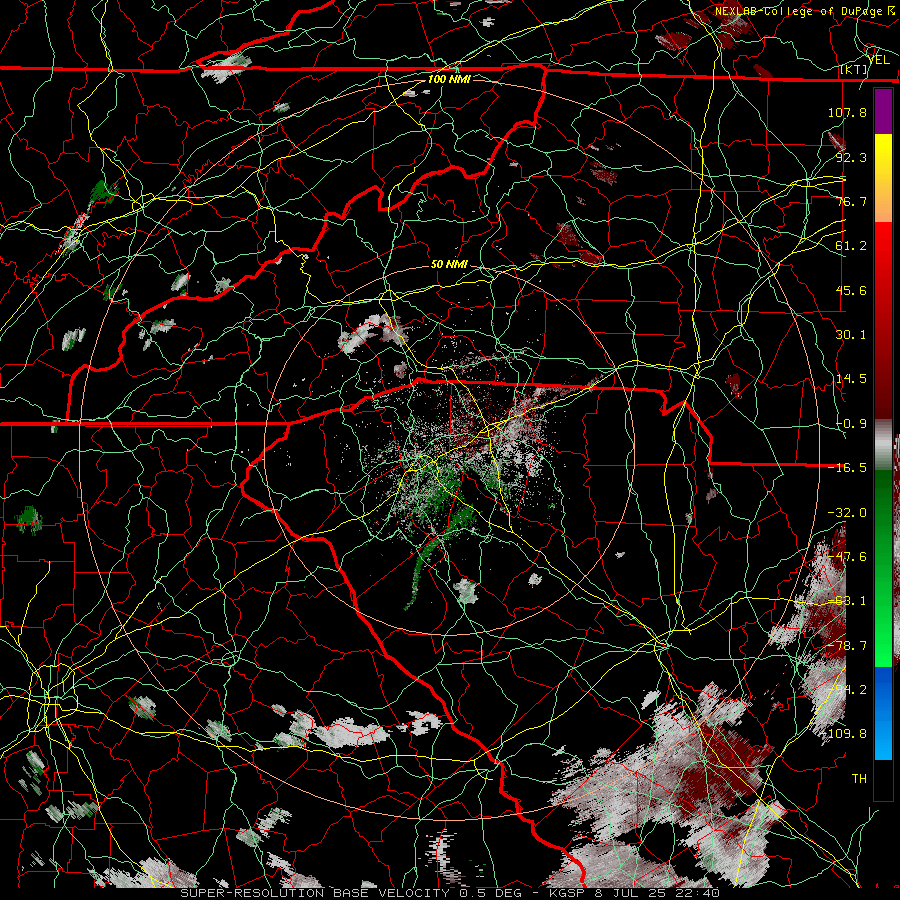Select the -94.2 velocity scale value

[847, 690]
